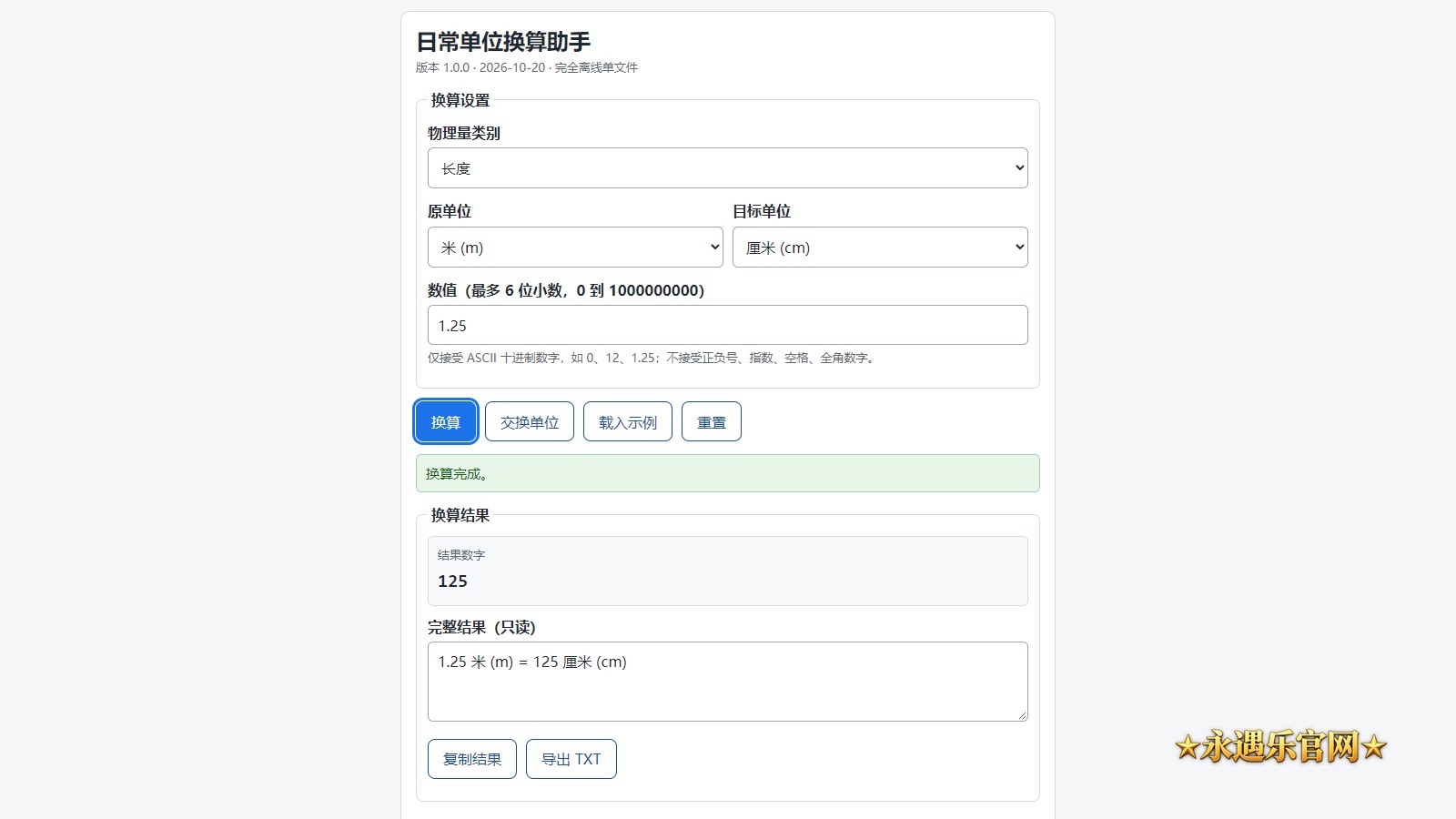
Task: Click the 导出 TXT button
Action: (x=571, y=759)
